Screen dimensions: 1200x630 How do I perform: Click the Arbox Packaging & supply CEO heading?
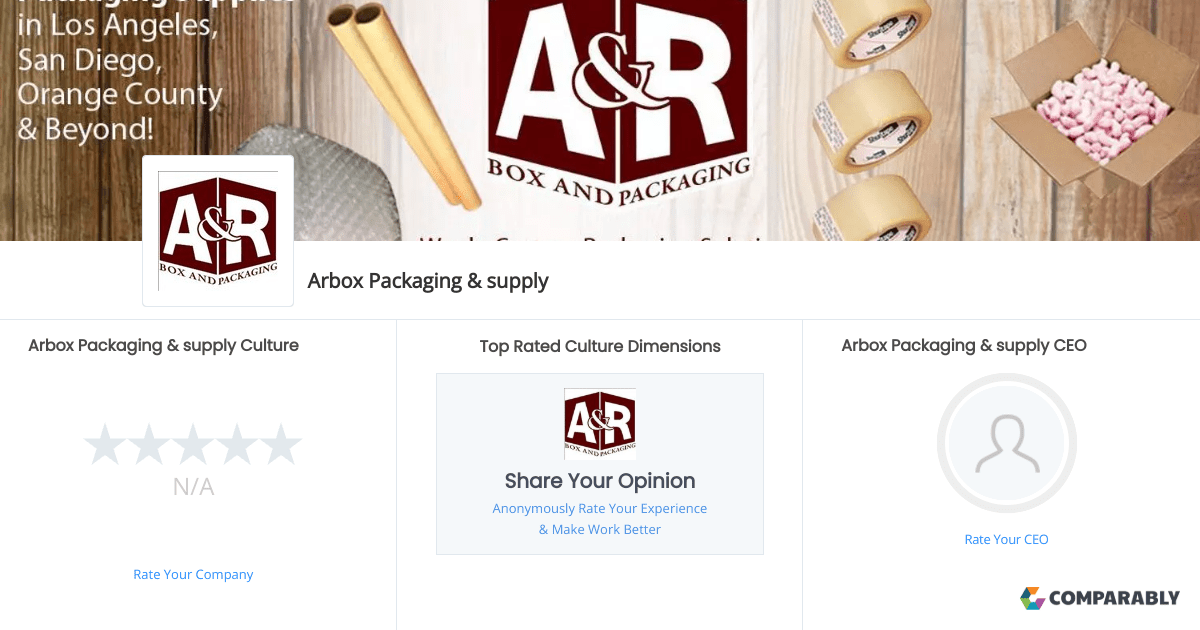(964, 346)
